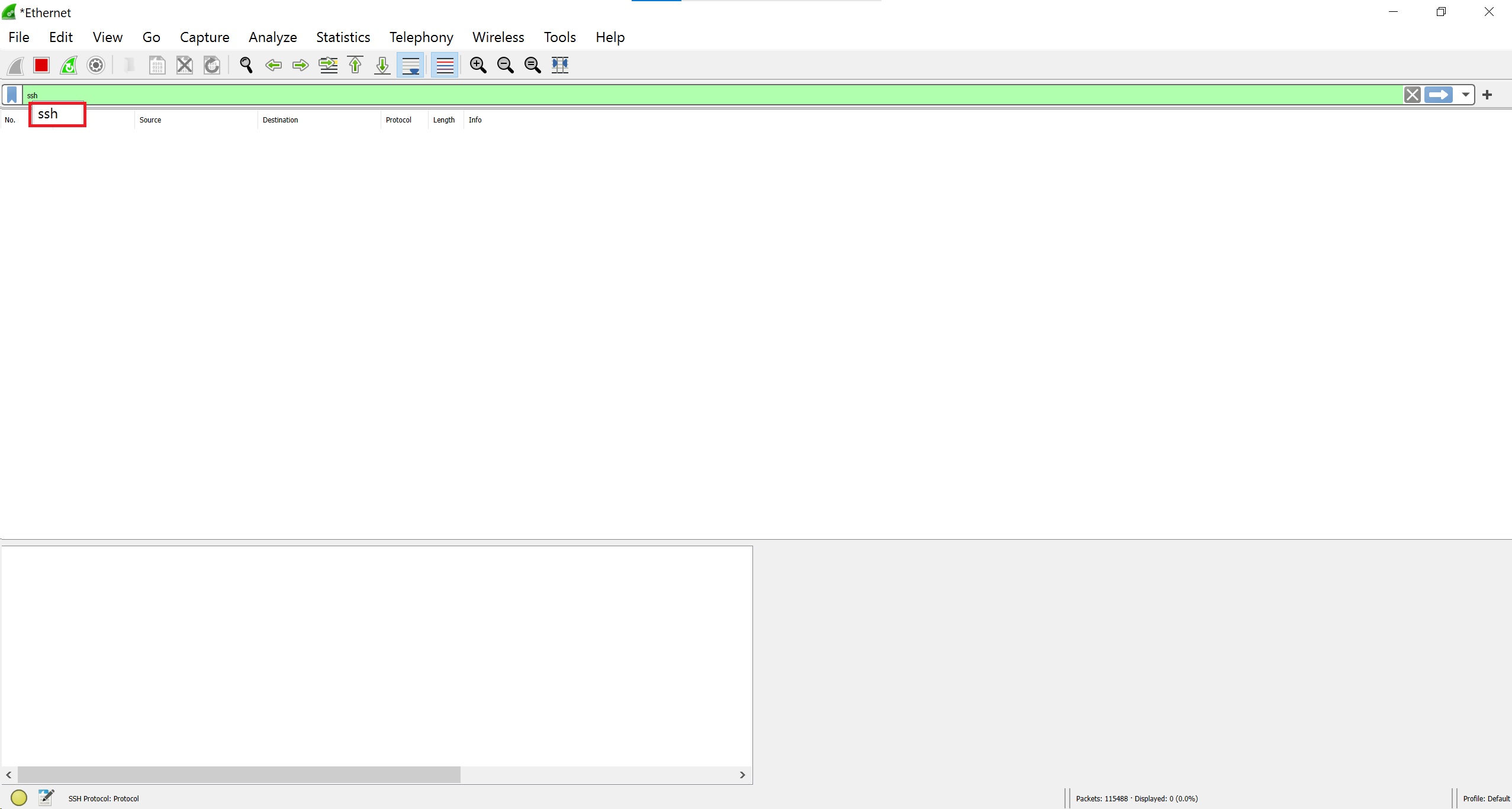The image size is (1512, 809).
Task: Stop the running packet capture
Action: (x=41, y=65)
